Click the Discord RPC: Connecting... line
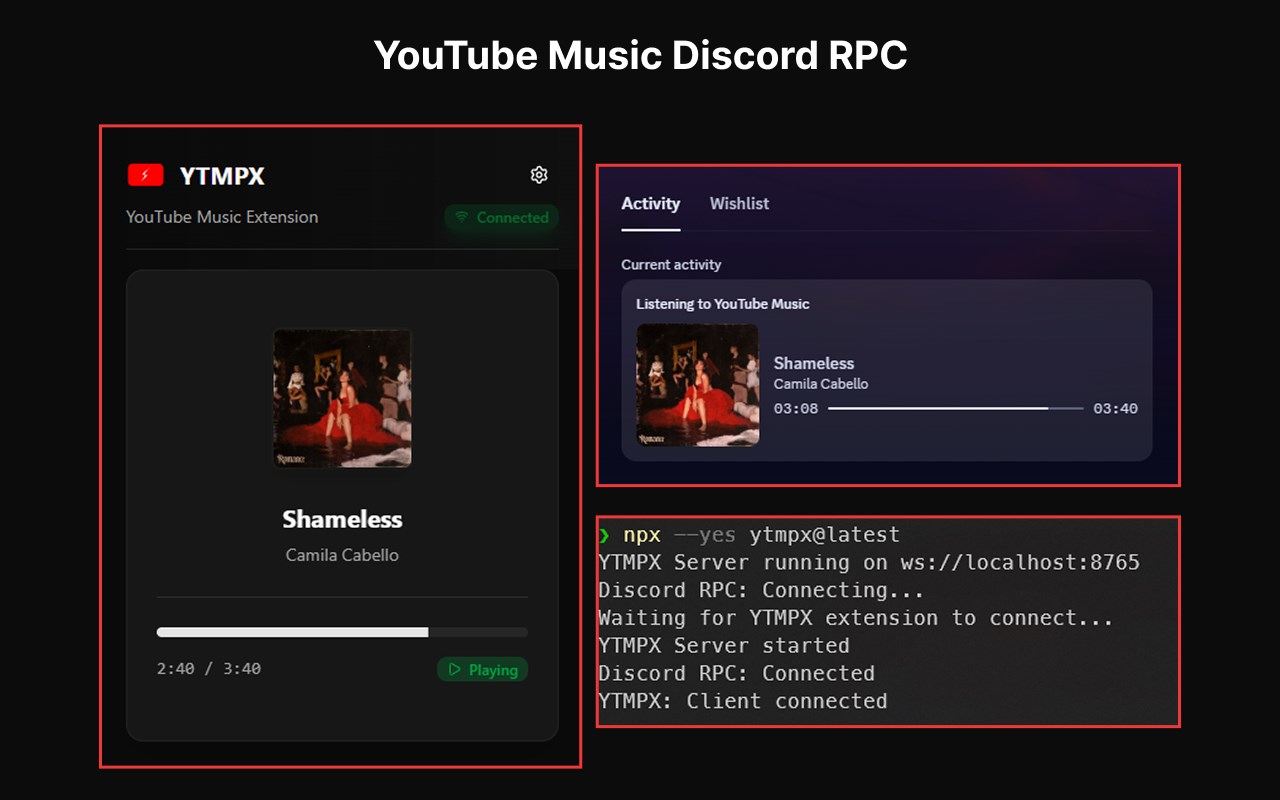1280x800 pixels. [761, 590]
